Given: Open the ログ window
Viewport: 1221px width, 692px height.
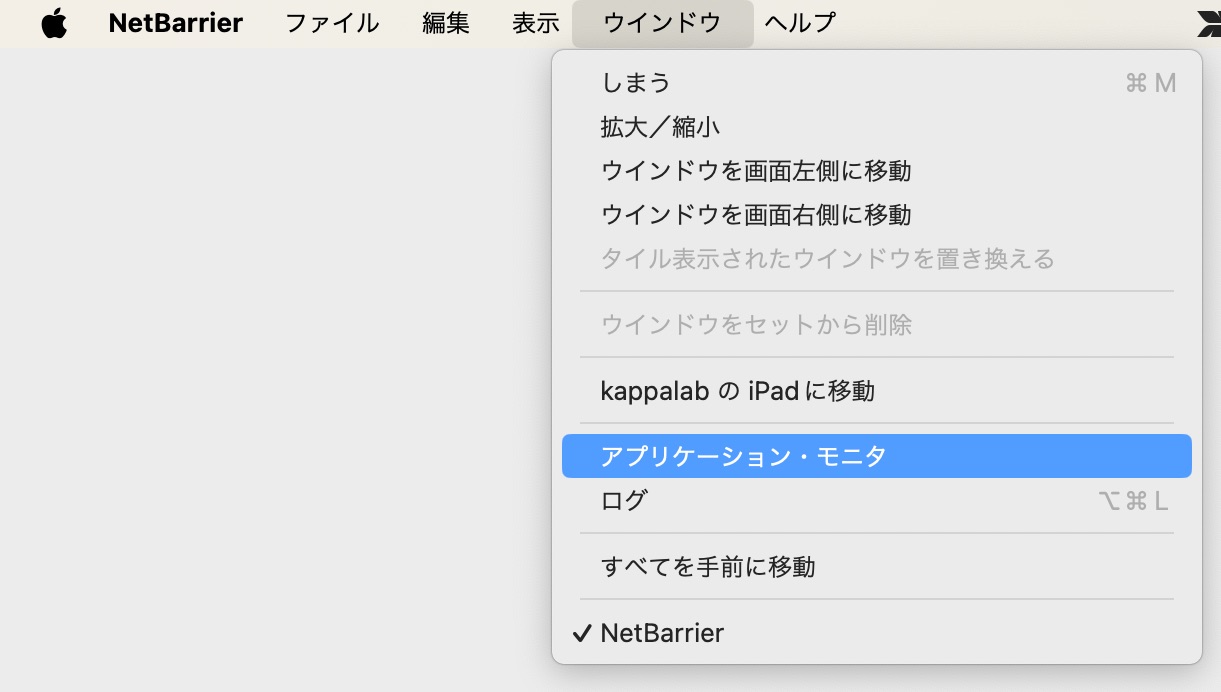Looking at the screenshot, I should [x=877, y=500].
